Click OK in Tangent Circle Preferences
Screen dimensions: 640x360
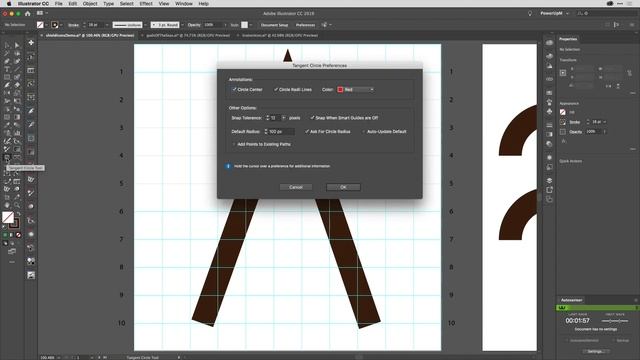click(x=343, y=187)
